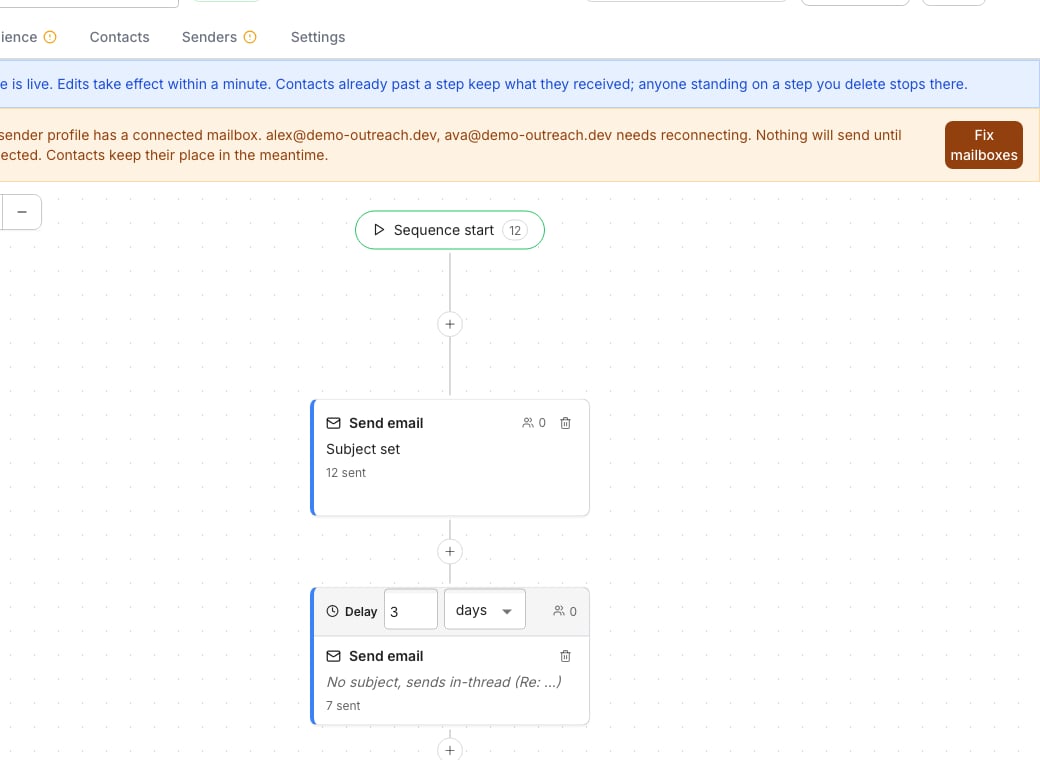
Task: Click the Fix mailboxes button
Action: pos(984,145)
